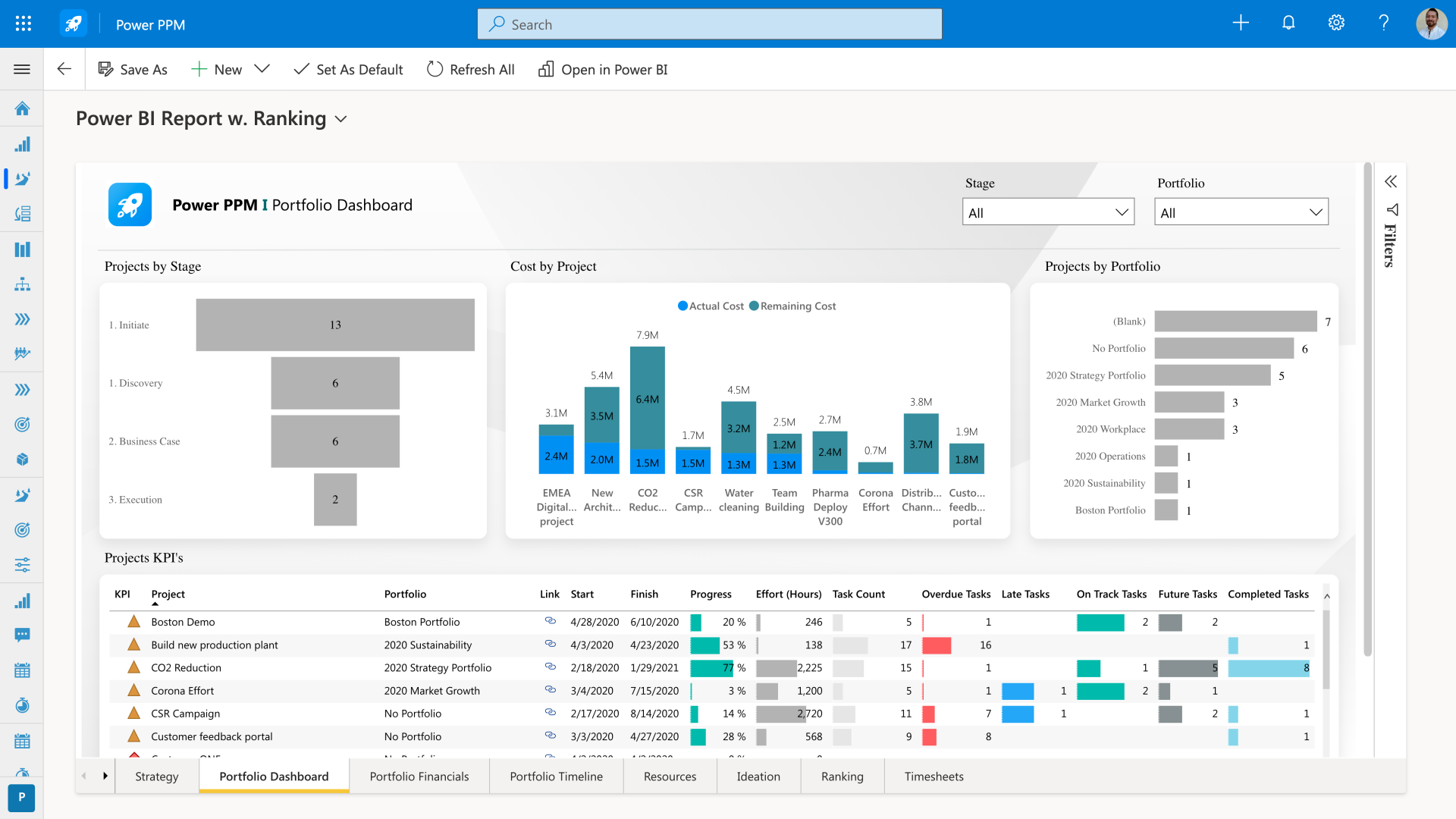Go back with the arrow button
The image size is (1456, 819).
tap(64, 69)
